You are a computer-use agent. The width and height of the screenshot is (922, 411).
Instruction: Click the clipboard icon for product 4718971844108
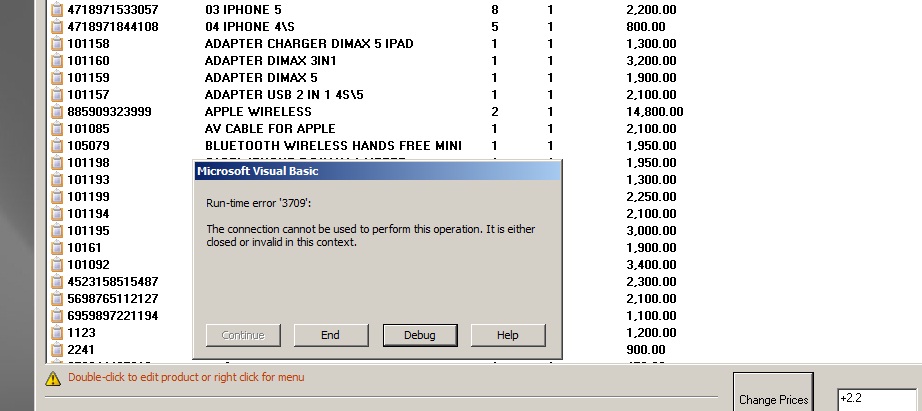pyautogui.click(x=56, y=26)
